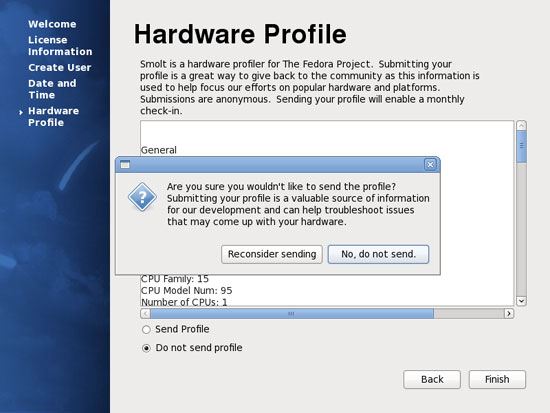The image size is (550, 413).
Task: Select License Information in sidebar
Action: pyautogui.click(x=60, y=46)
